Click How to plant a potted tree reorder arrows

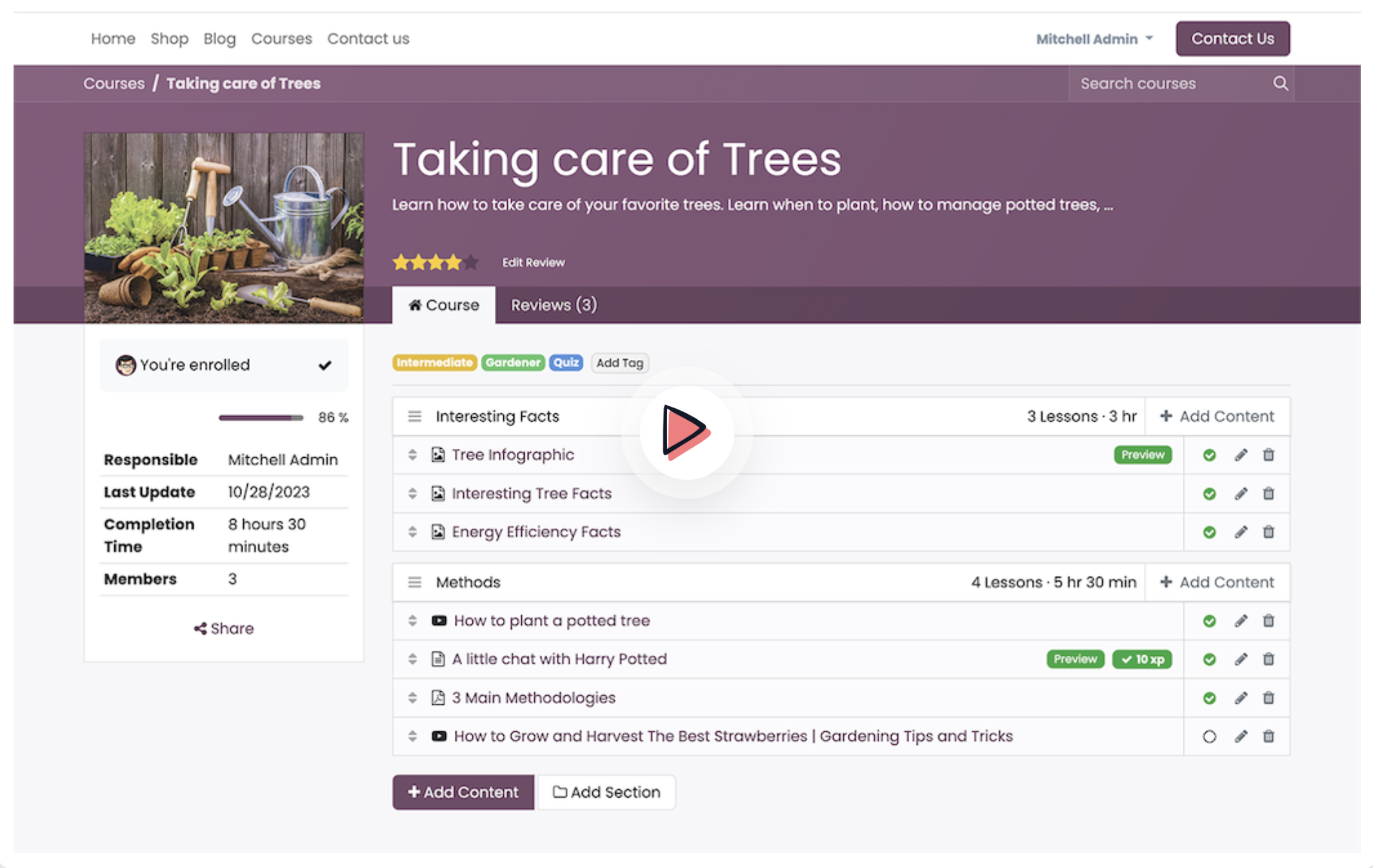(412, 620)
